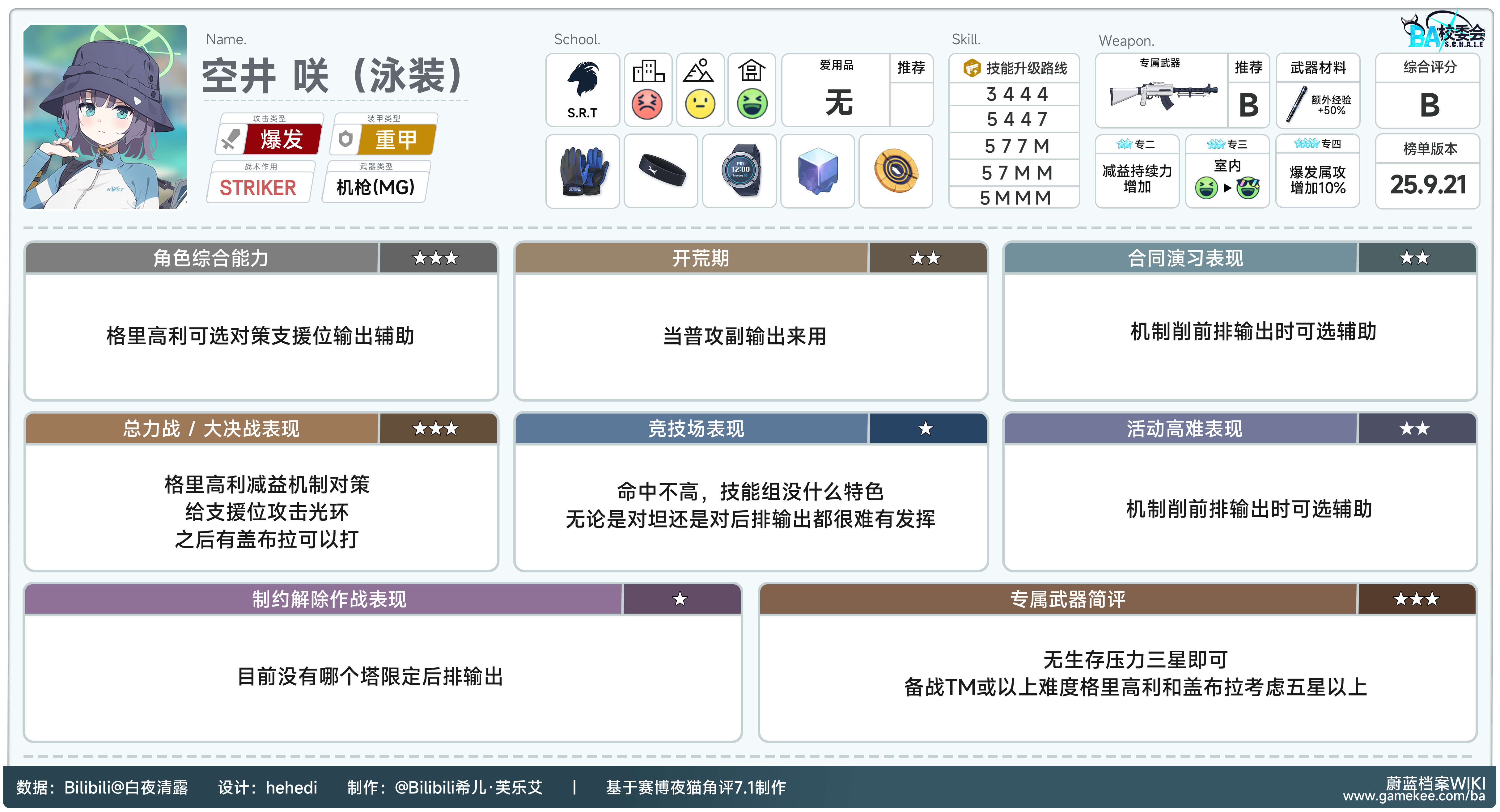The height and width of the screenshot is (812, 1500).
Task: Select the 总力战 / 大决战表现 header
Action: [x=211, y=429]
